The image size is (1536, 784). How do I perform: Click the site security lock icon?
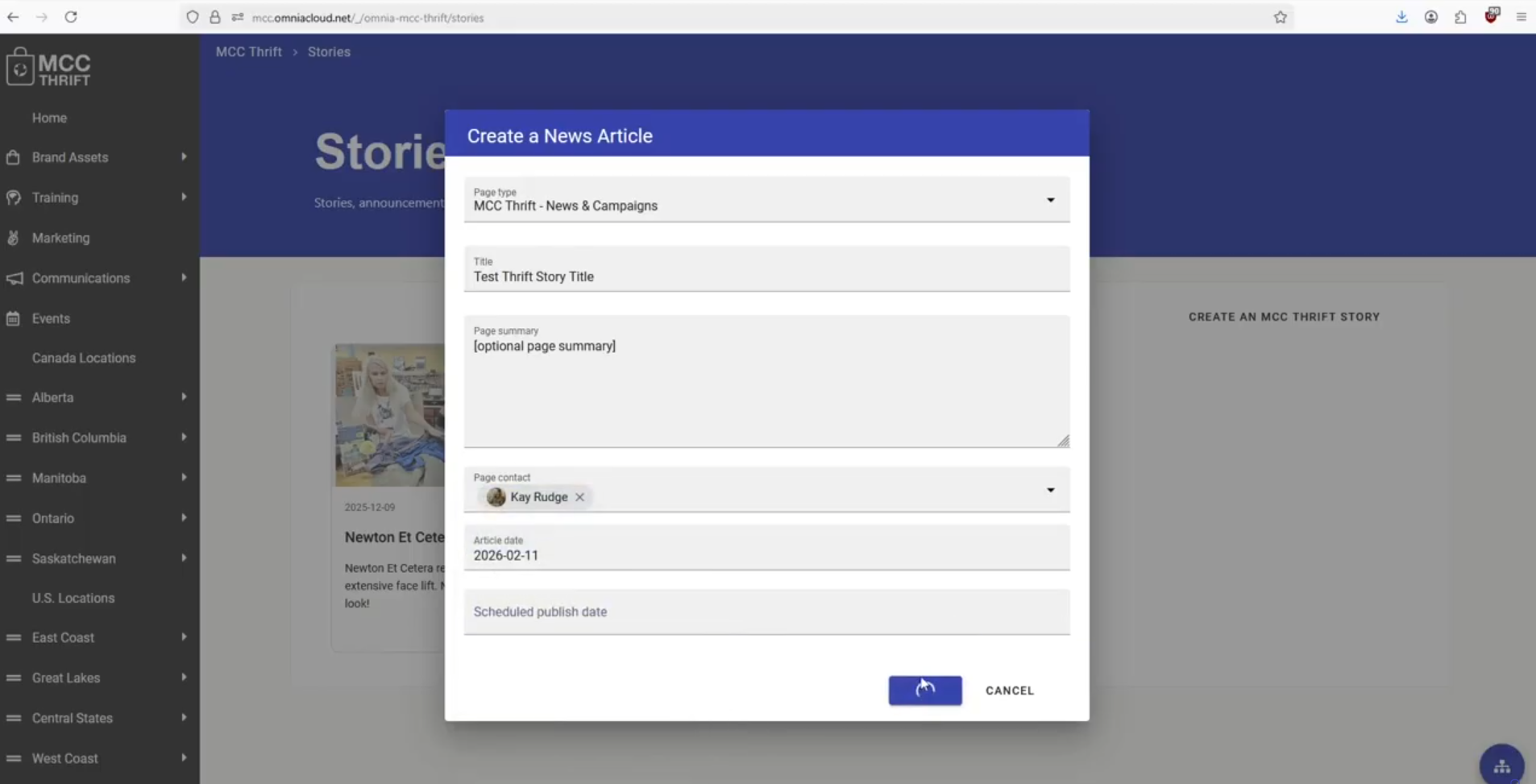click(215, 17)
